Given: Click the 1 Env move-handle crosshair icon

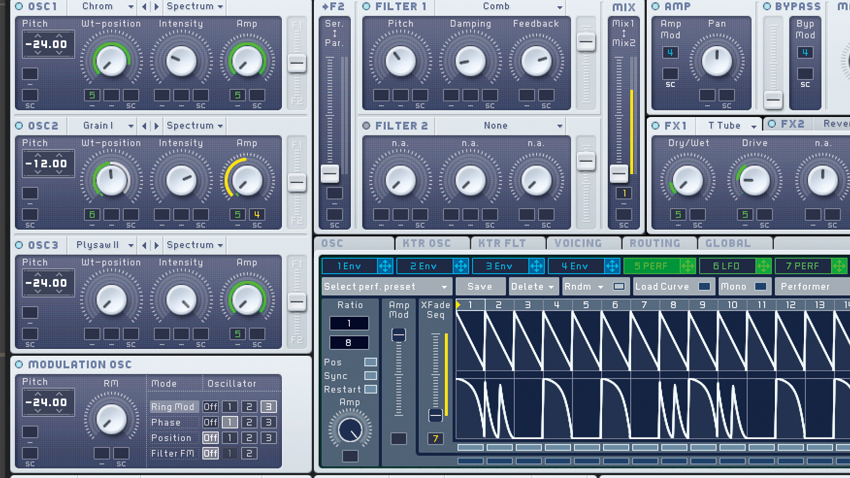Looking at the screenshot, I should (x=385, y=266).
